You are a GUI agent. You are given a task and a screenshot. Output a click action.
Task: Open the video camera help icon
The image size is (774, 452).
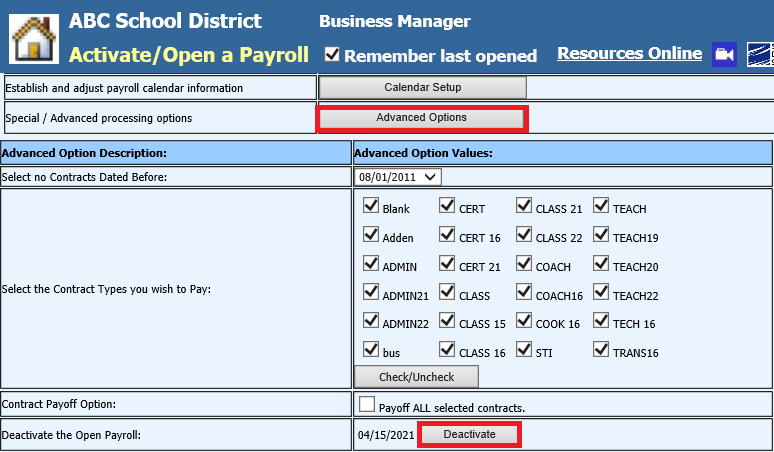(x=724, y=55)
